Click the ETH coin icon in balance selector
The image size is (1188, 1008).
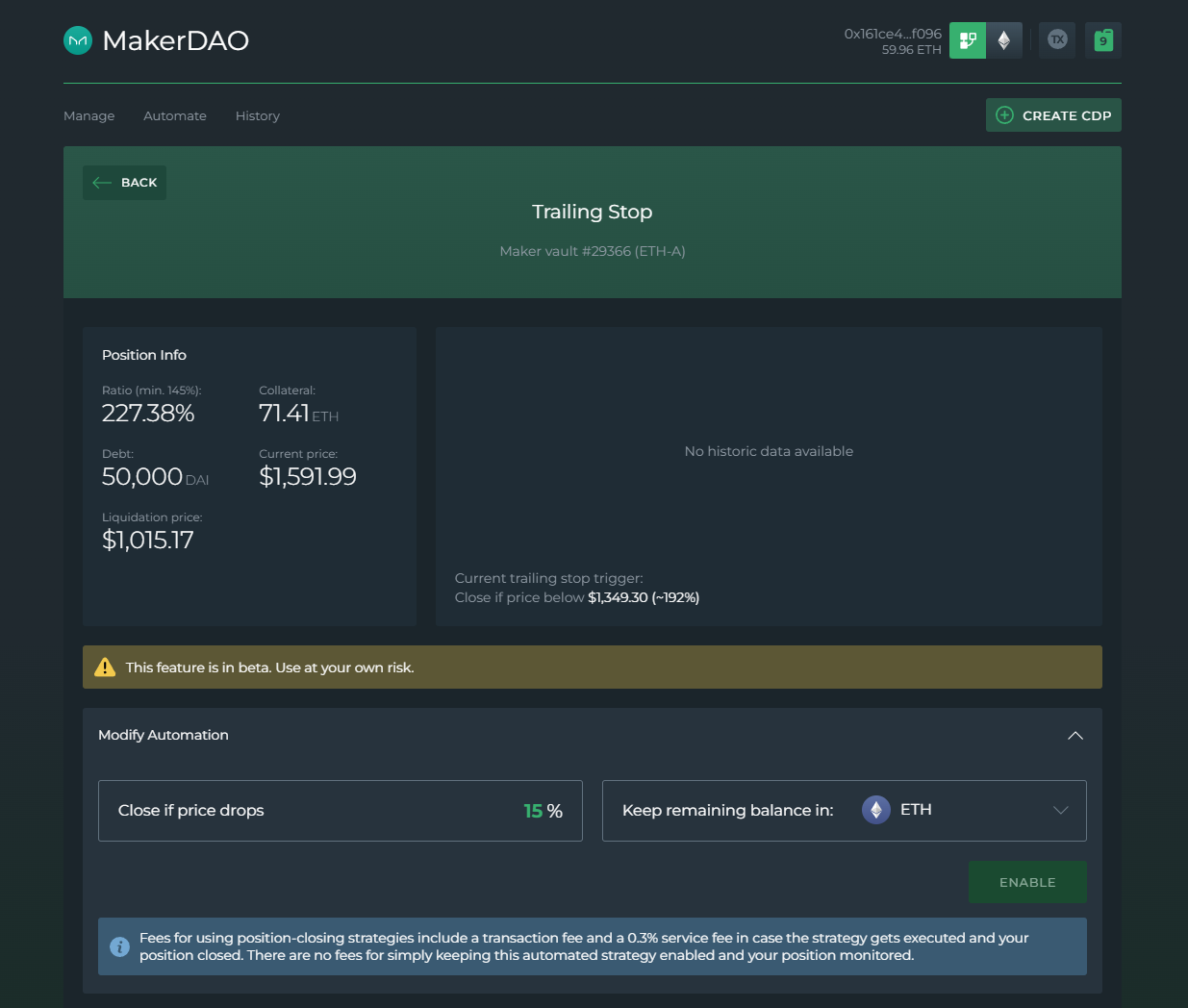click(876, 810)
